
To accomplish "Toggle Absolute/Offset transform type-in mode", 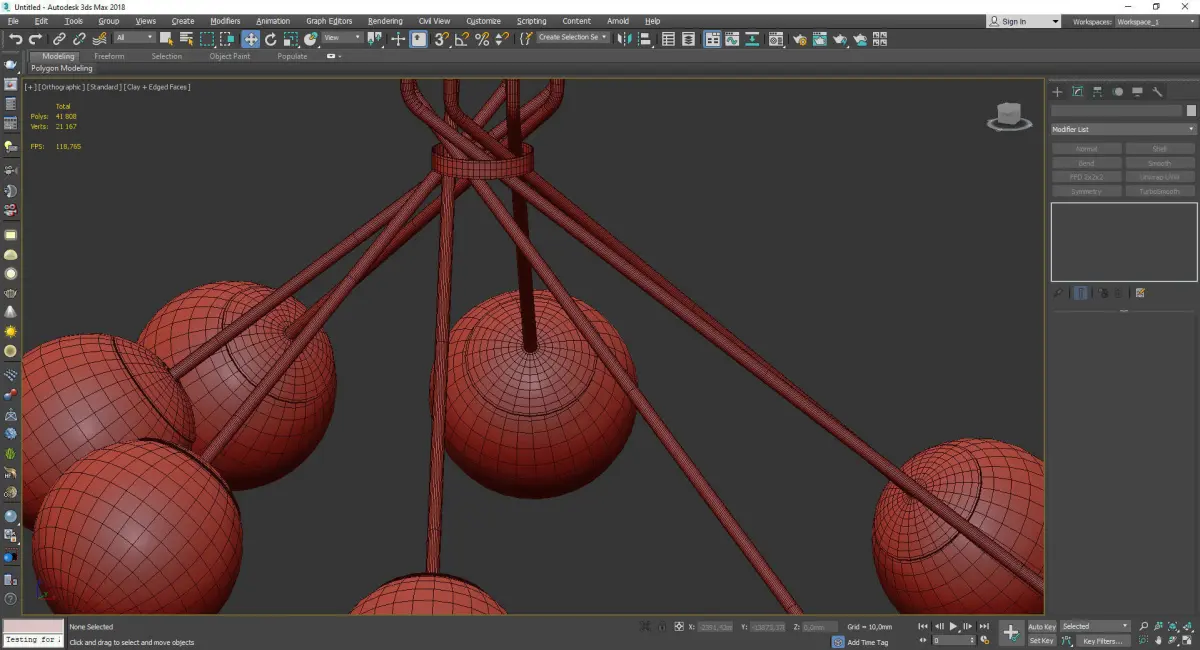I will click(679, 627).
